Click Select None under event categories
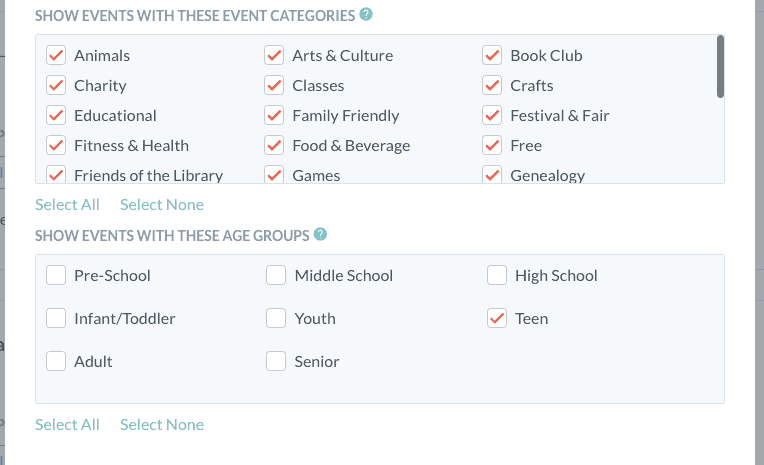764x465 pixels. tap(162, 205)
